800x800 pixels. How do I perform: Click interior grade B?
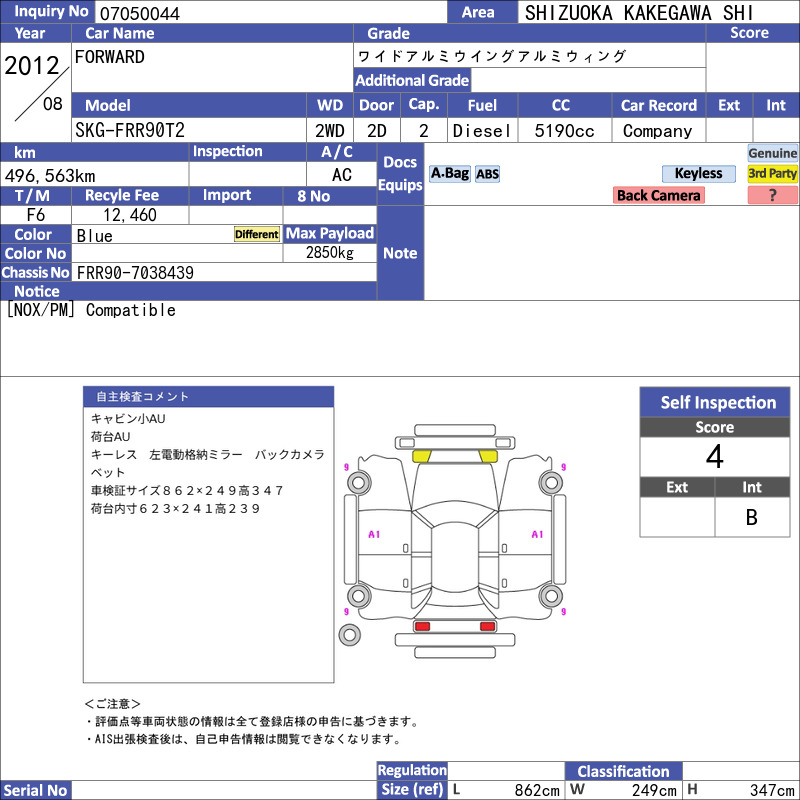752,517
